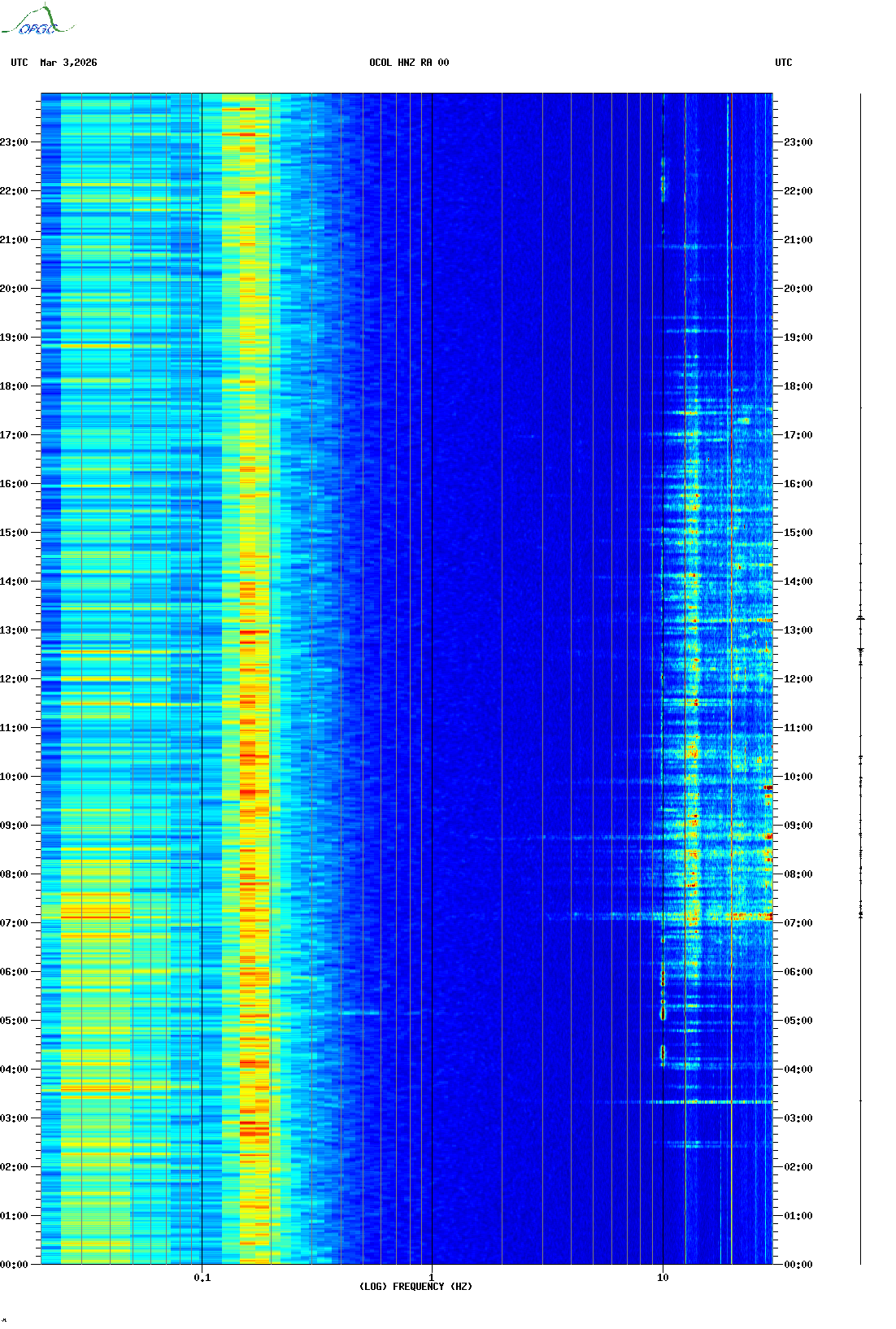Click the right-axis '03:00' time label

(798, 1118)
